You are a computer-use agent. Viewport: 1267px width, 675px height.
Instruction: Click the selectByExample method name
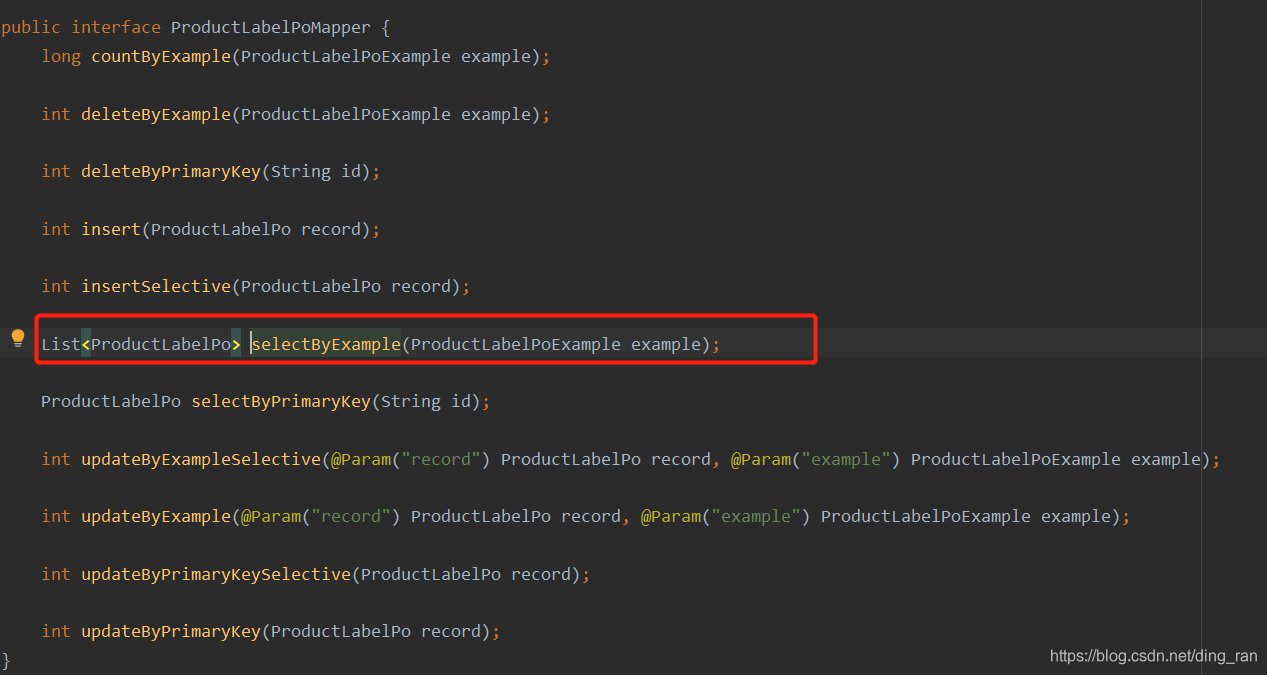coord(326,344)
